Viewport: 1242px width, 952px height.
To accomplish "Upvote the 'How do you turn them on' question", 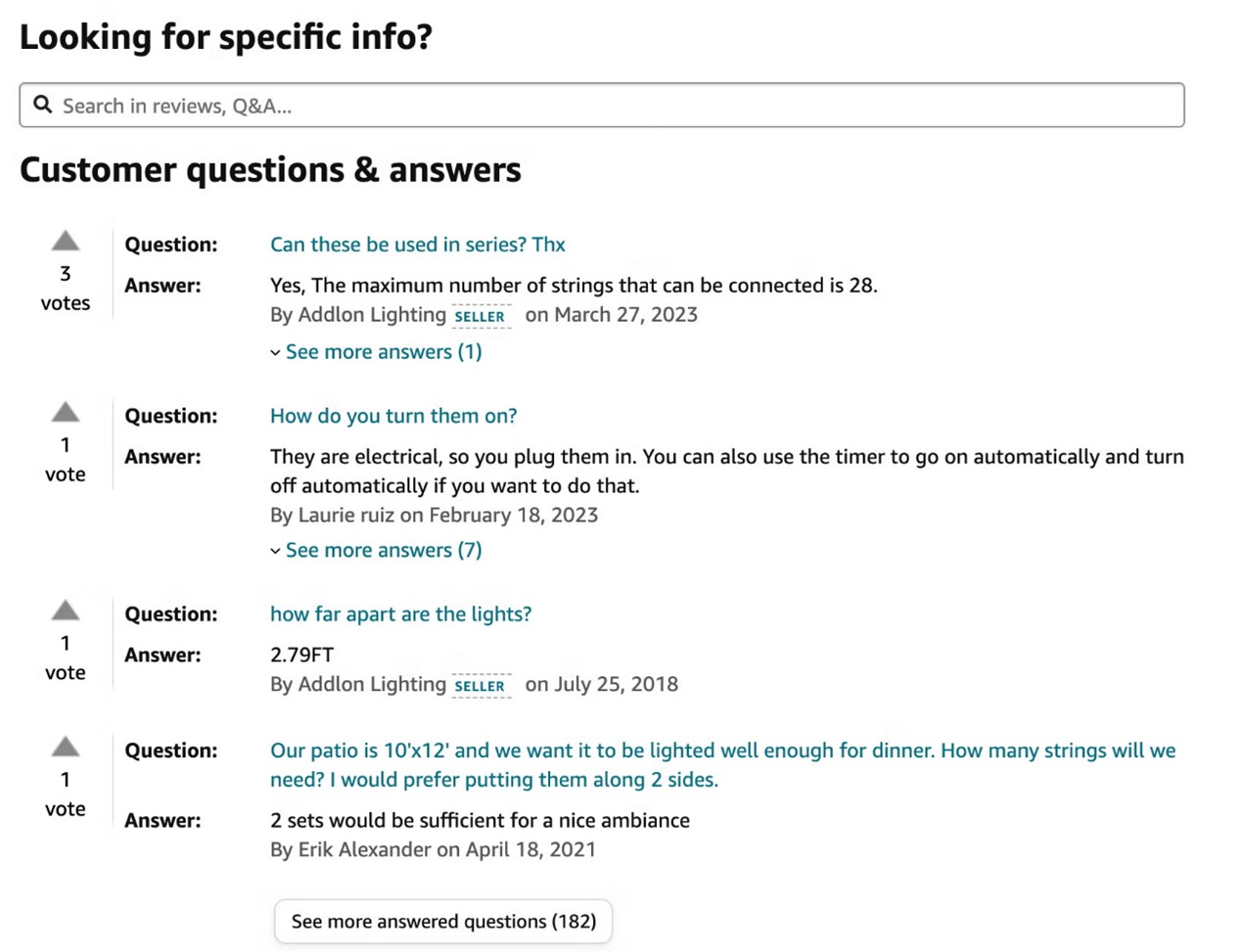I will pyautogui.click(x=65, y=412).
